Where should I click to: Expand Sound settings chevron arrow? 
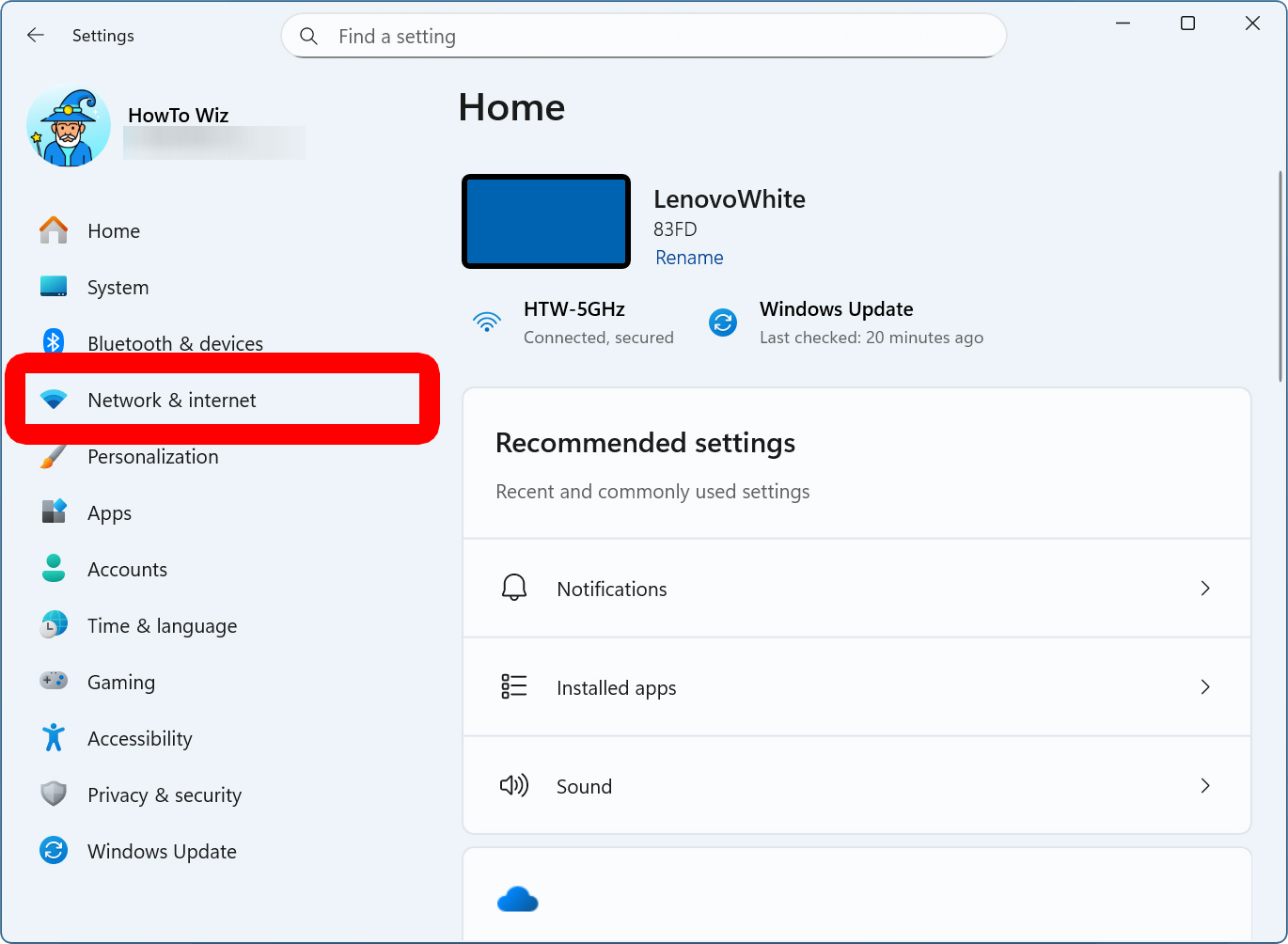point(1204,786)
